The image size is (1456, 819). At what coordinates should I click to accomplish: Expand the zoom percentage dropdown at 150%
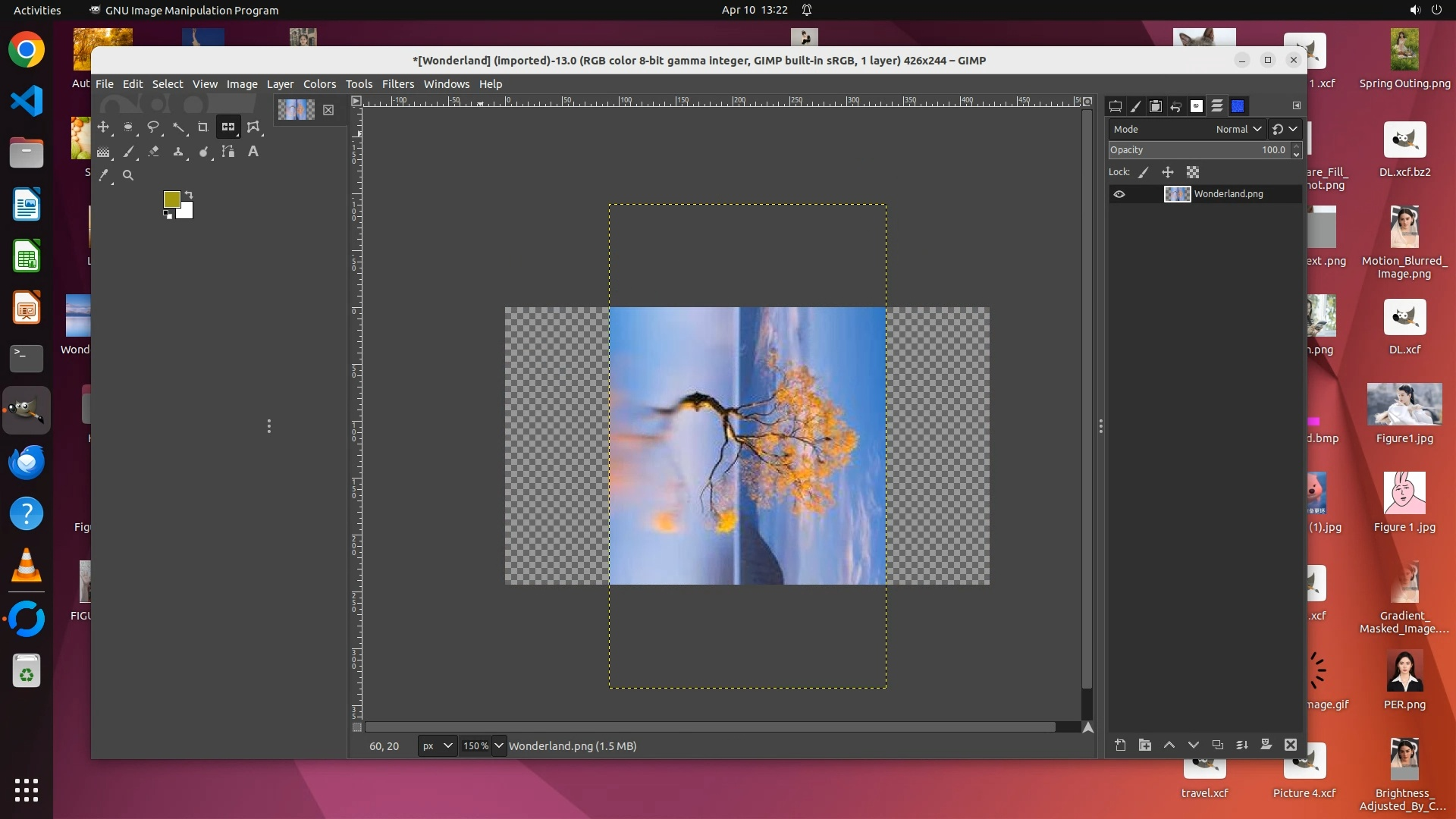point(499,746)
